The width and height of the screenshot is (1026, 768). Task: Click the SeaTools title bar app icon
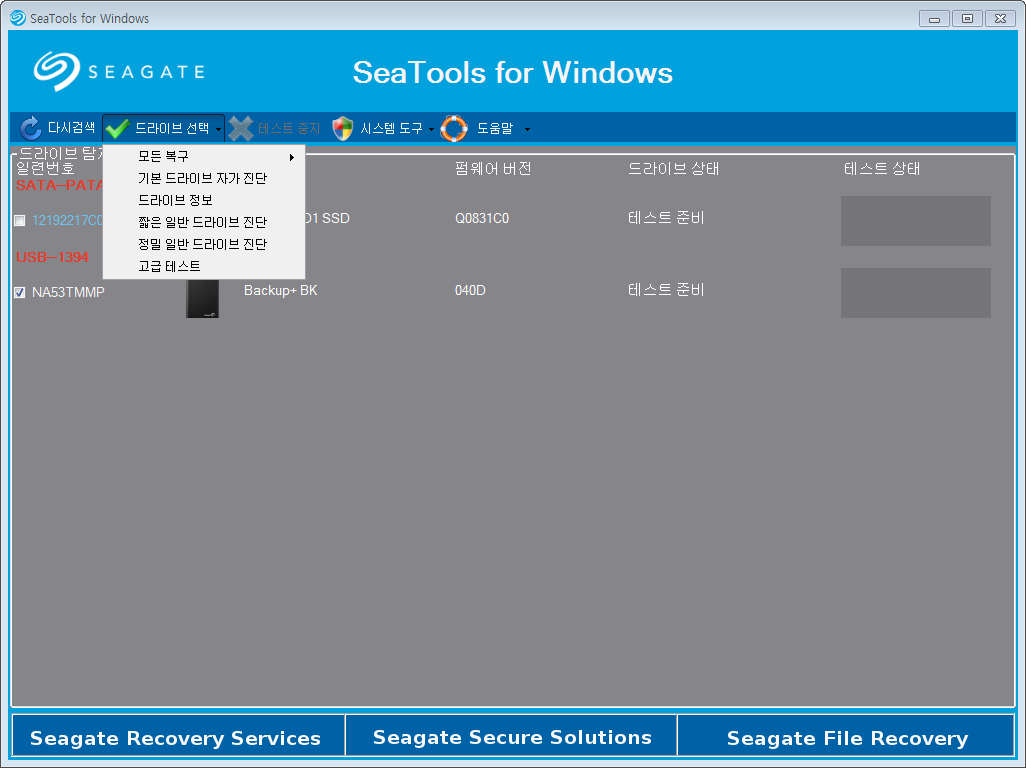pyautogui.click(x=18, y=18)
